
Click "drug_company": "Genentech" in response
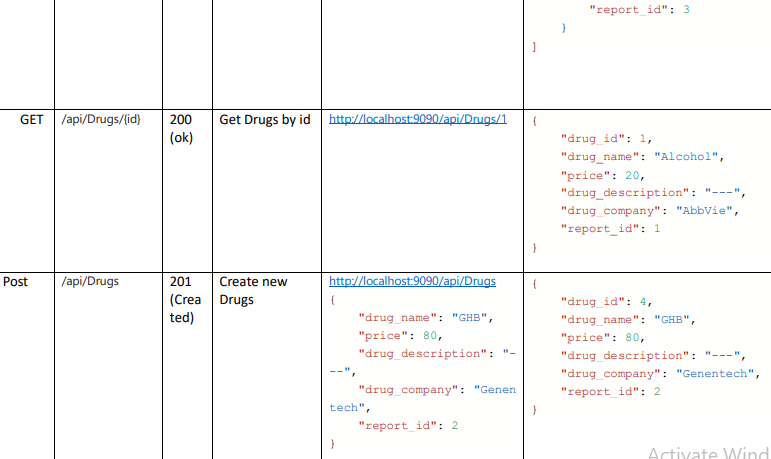[x=660, y=374]
